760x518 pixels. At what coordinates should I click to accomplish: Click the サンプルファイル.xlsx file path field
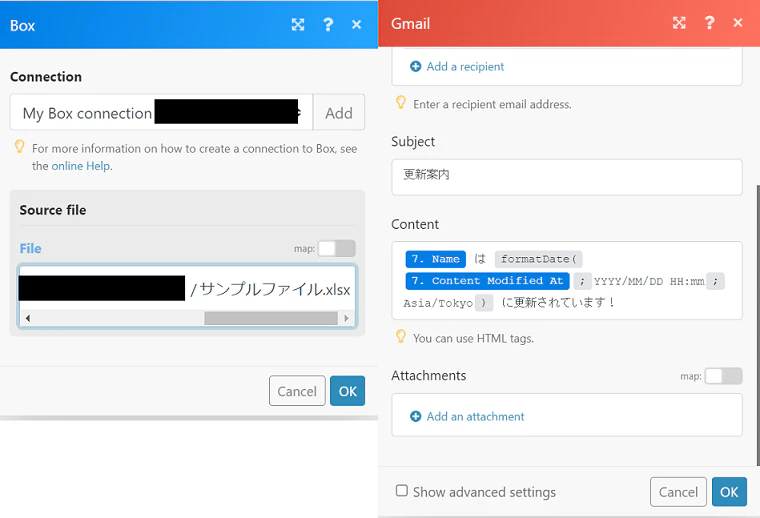click(x=187, y=289)
